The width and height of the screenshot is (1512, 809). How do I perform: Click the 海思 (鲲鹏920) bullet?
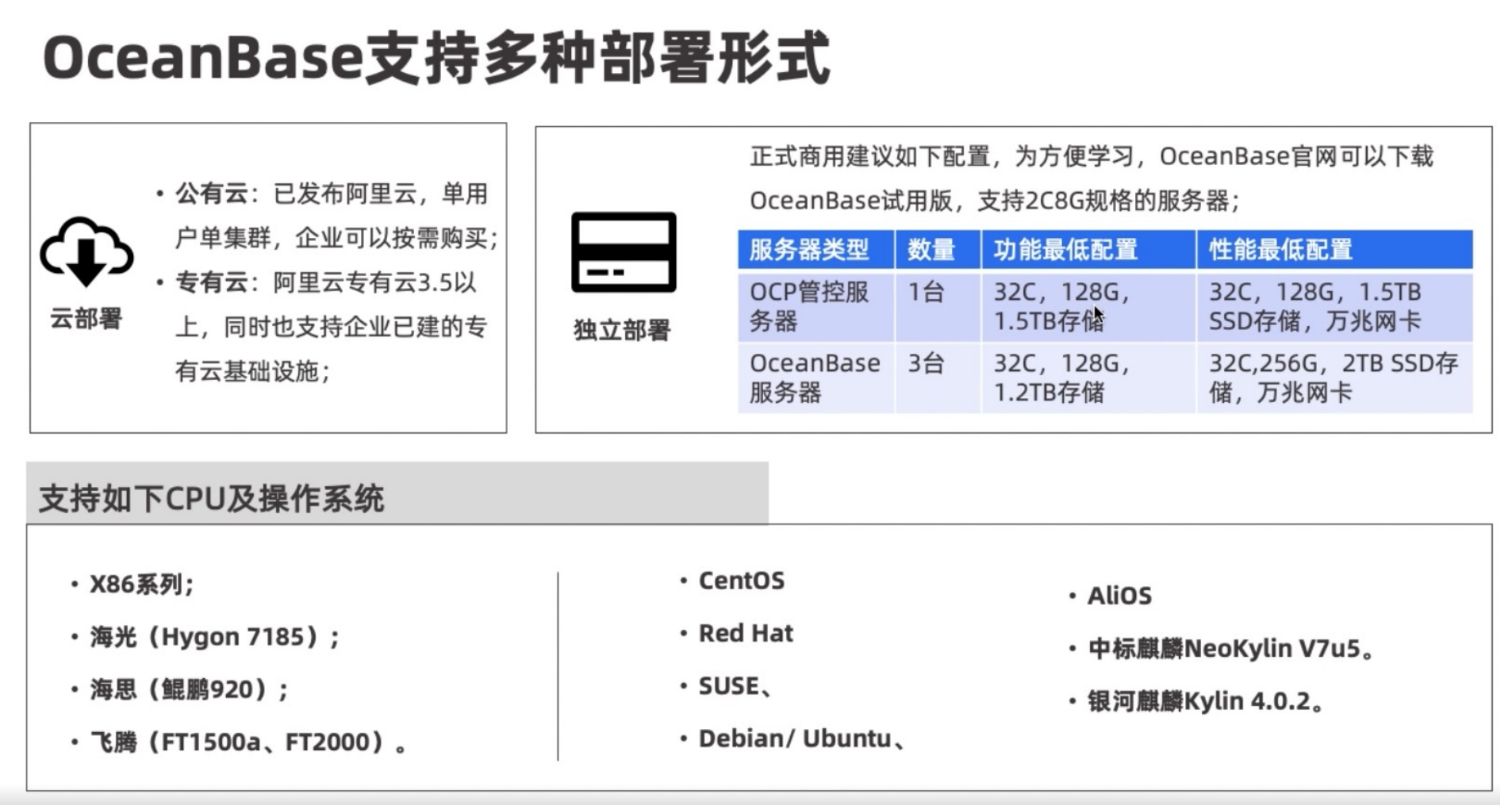point(189,689)
